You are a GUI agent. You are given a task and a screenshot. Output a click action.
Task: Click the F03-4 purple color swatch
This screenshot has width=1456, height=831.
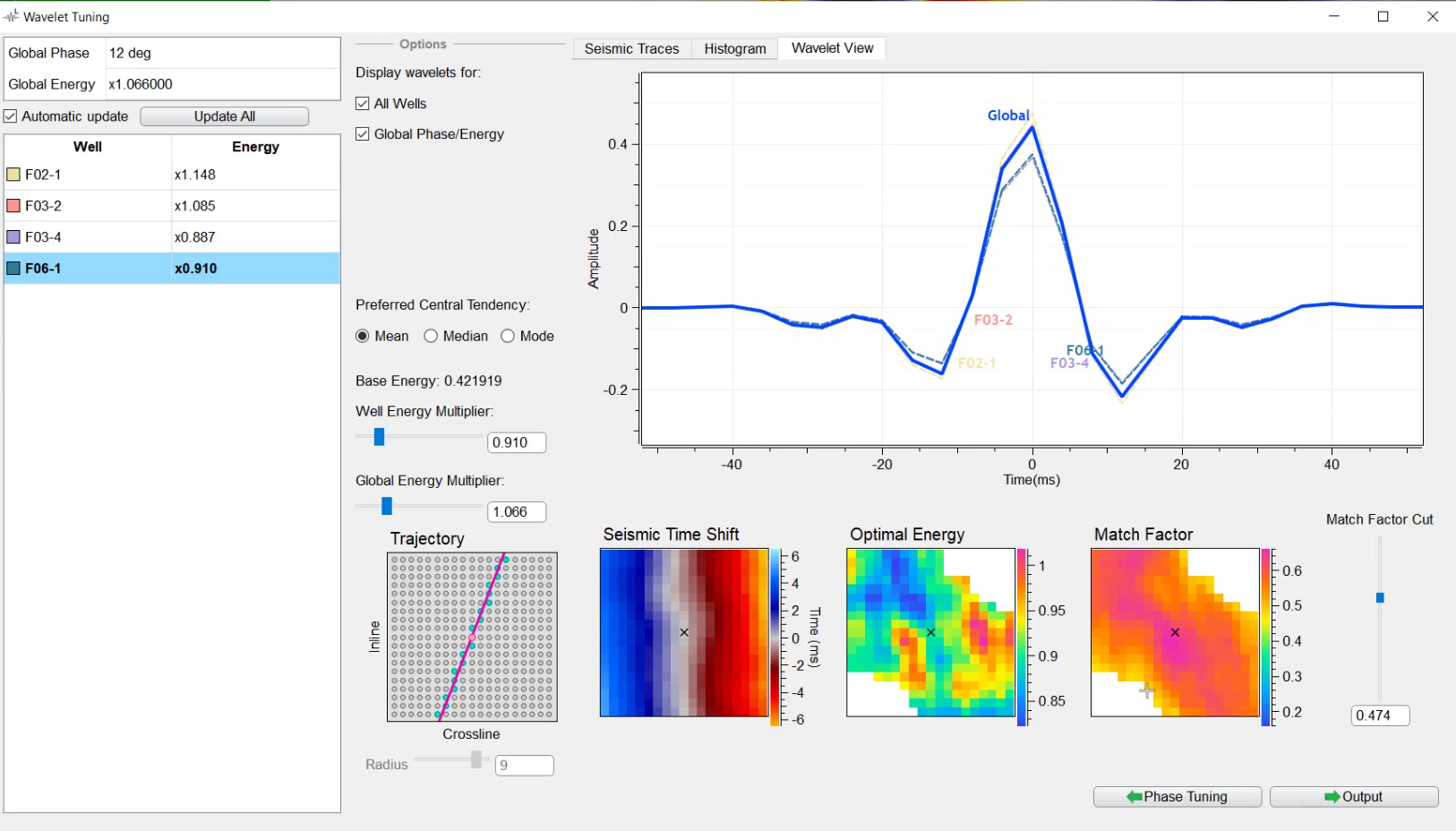(x=13, y=237)
